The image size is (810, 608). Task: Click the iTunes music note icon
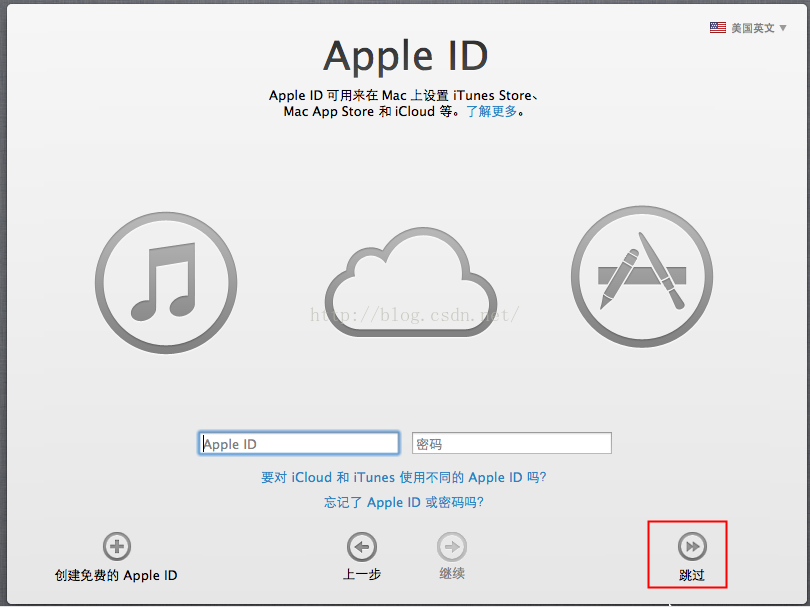point(166,282)
